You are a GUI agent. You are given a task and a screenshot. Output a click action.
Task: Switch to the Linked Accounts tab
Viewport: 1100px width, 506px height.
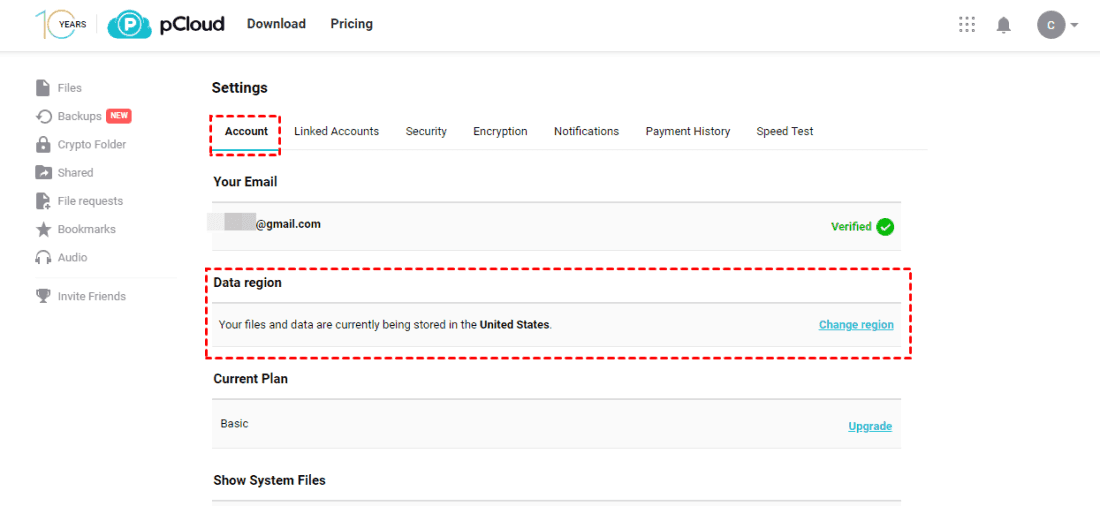coord(336,131)
